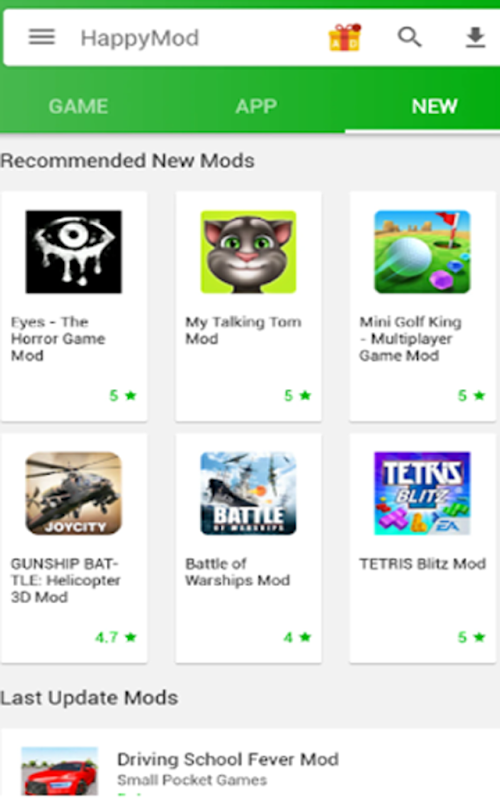Image resolution: width=500 pixels, height=800 pixels.
Task: Choose the Mini Golf King ball icon
Action: point(422,252)
